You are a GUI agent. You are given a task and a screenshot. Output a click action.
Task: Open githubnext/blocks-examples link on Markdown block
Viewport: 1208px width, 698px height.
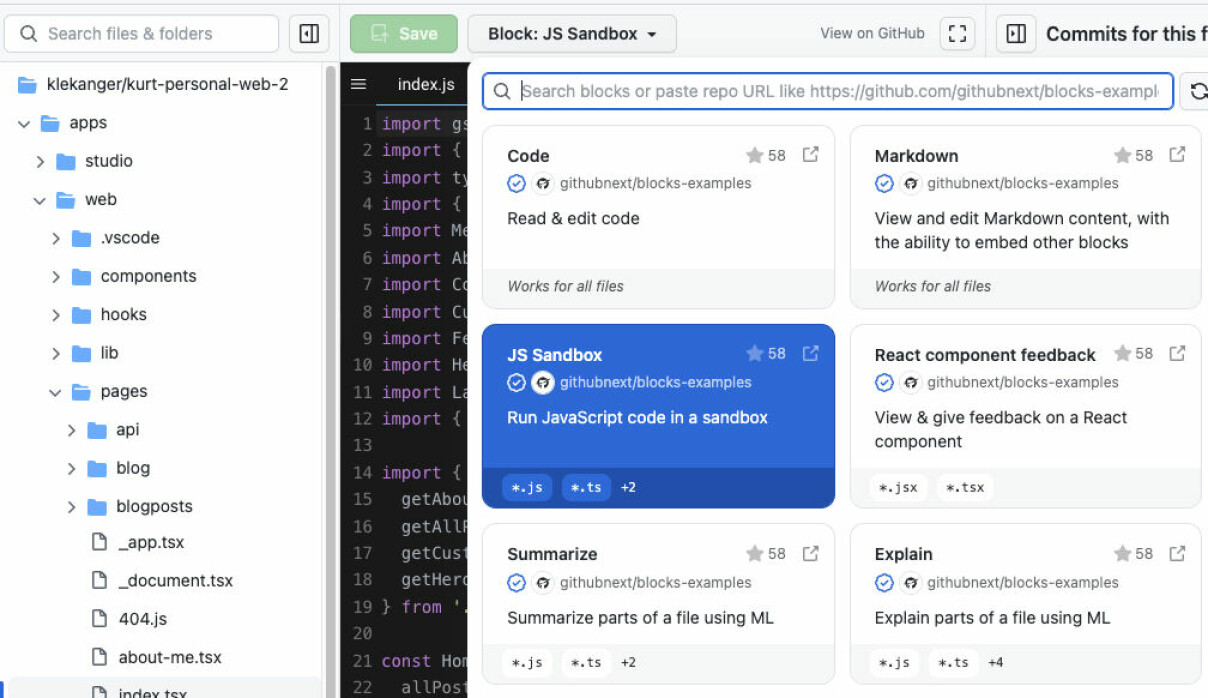(x=1023, y=183)
